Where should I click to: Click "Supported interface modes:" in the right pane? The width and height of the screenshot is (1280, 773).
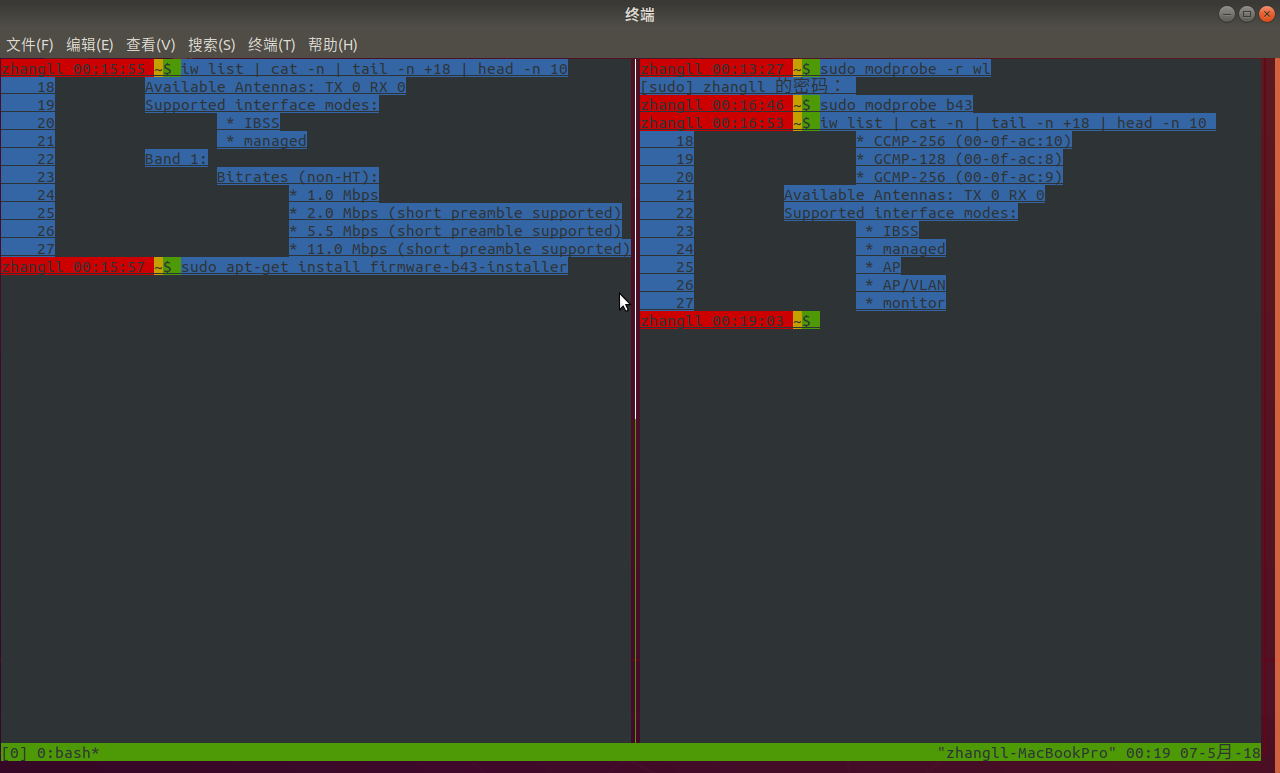point(901,213)
